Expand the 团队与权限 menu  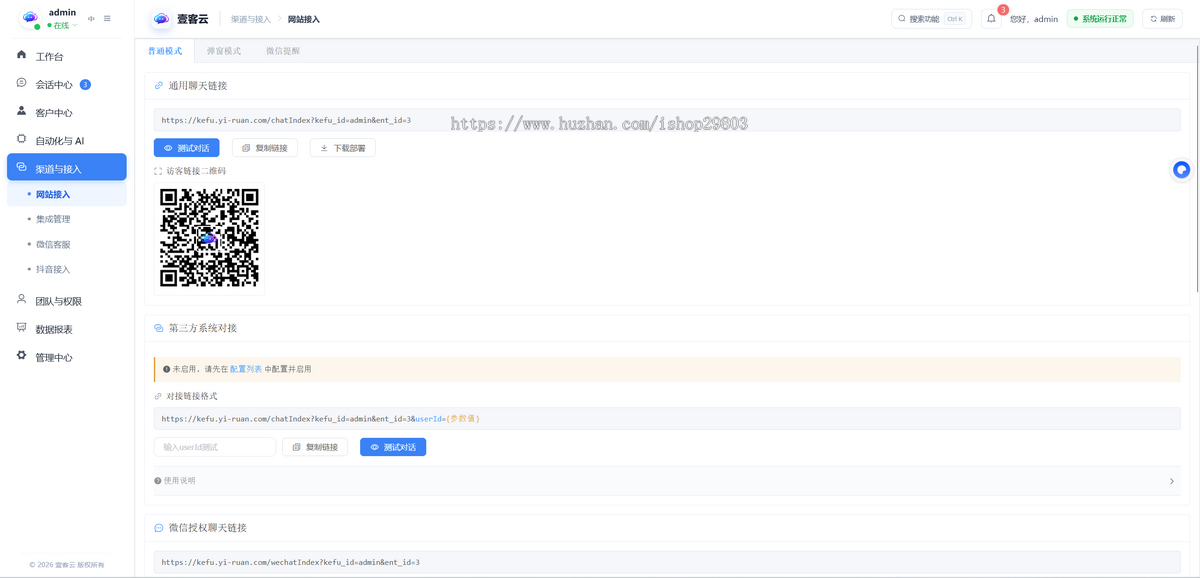(67, 301)
